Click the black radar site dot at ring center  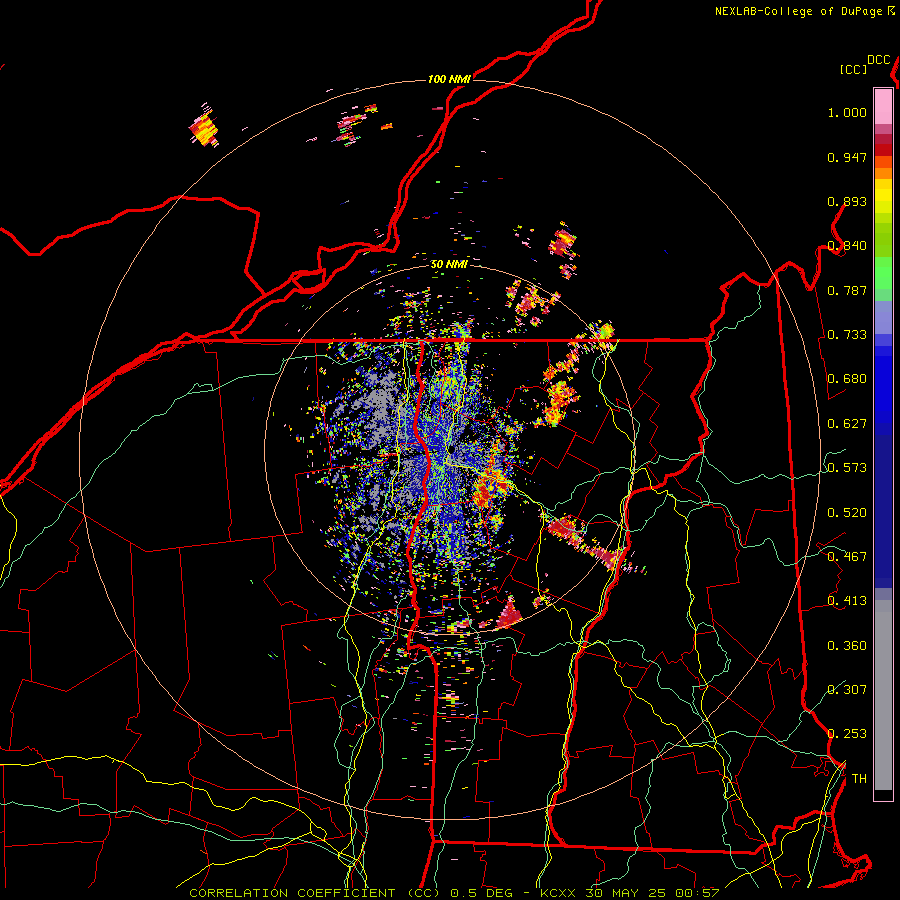click(452, 449)
